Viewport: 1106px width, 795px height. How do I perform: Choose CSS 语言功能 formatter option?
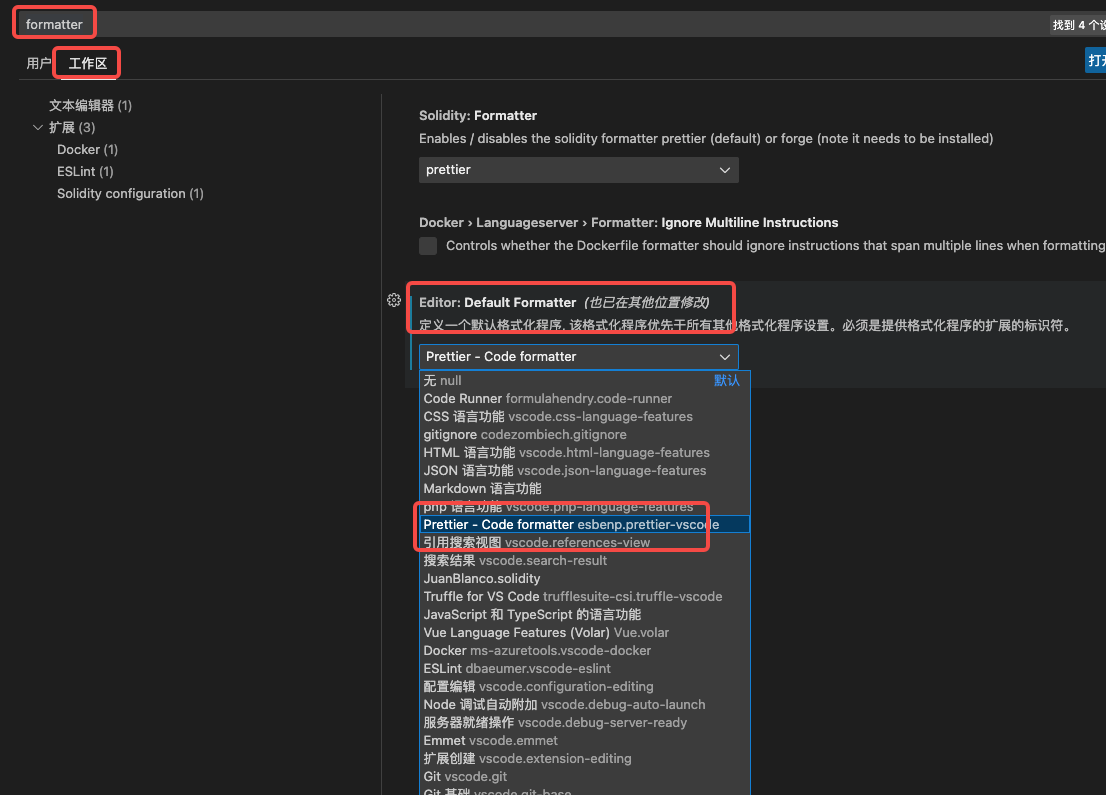(585, 417)
